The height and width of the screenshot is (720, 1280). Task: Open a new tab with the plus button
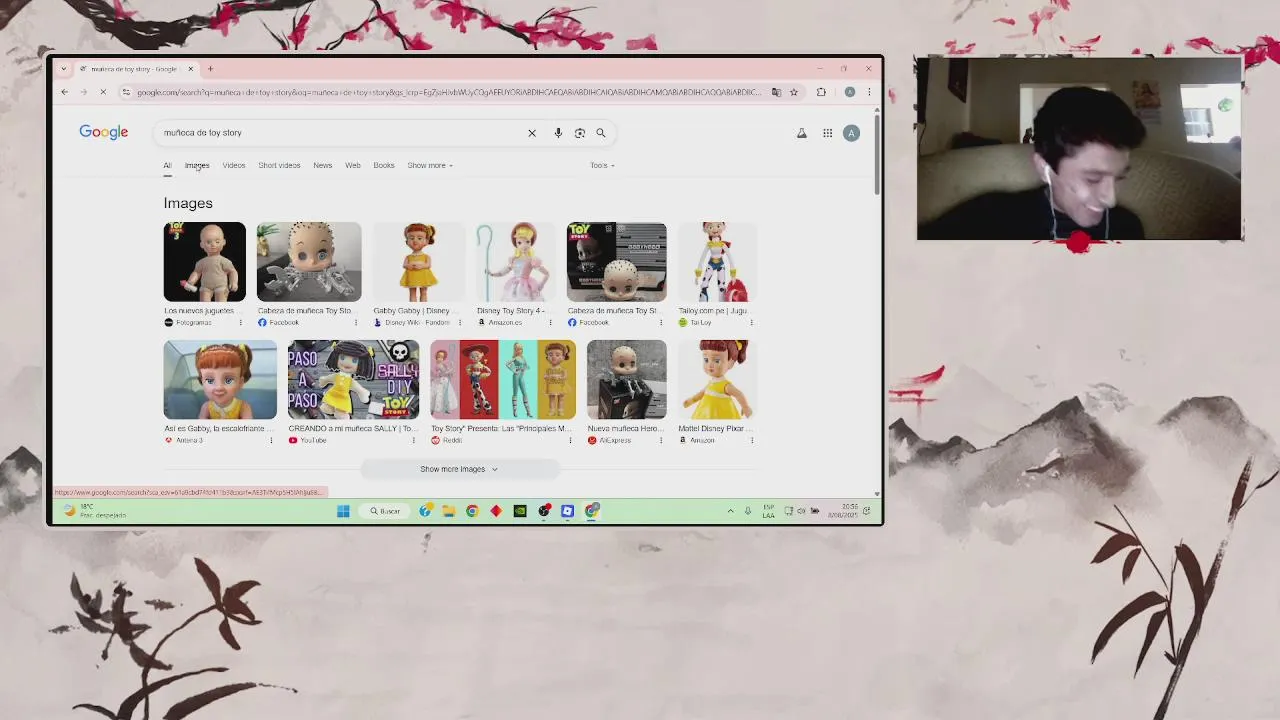[x=210, y=69]
